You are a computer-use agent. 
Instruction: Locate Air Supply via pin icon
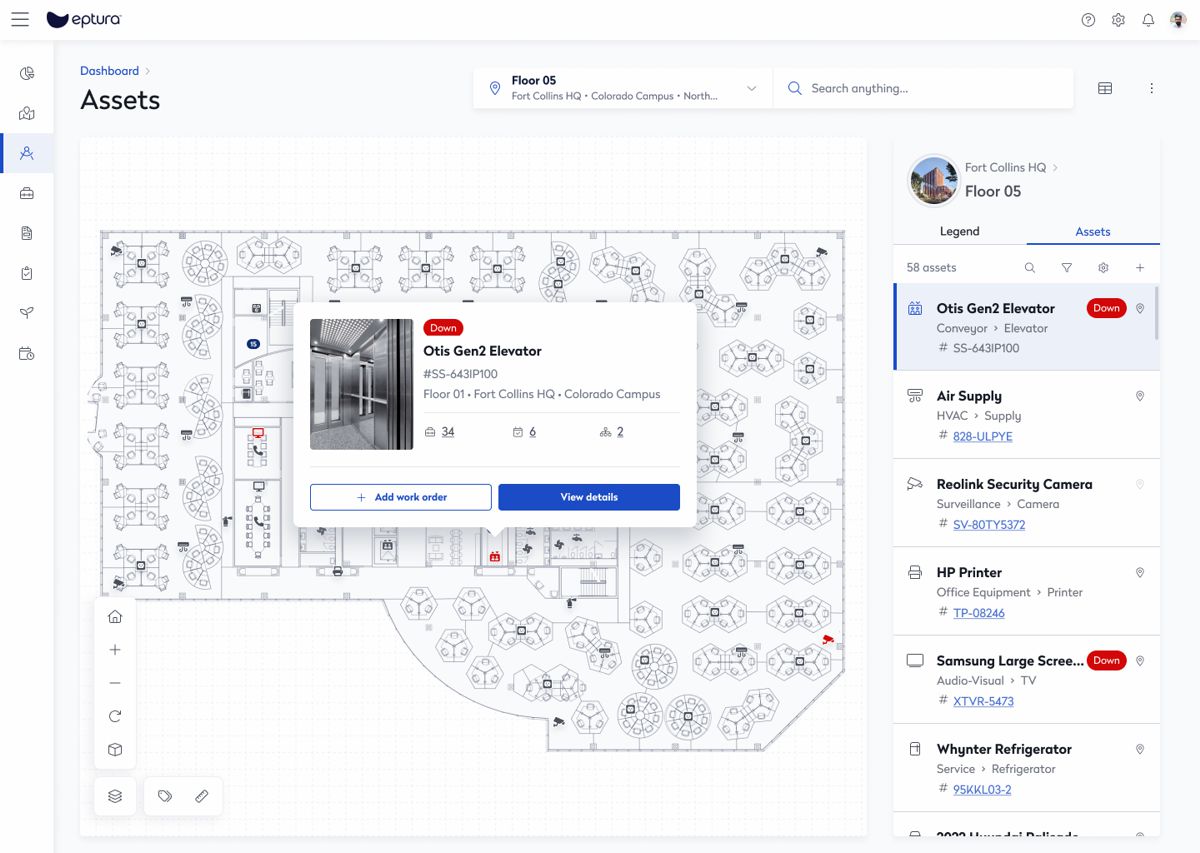coord(1139,397)
